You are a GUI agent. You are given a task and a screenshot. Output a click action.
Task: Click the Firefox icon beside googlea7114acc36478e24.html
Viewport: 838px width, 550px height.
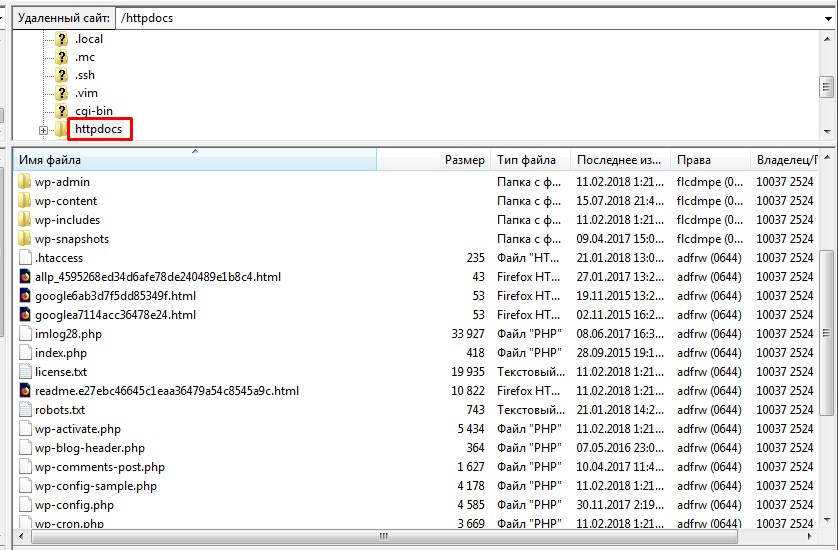25,315
